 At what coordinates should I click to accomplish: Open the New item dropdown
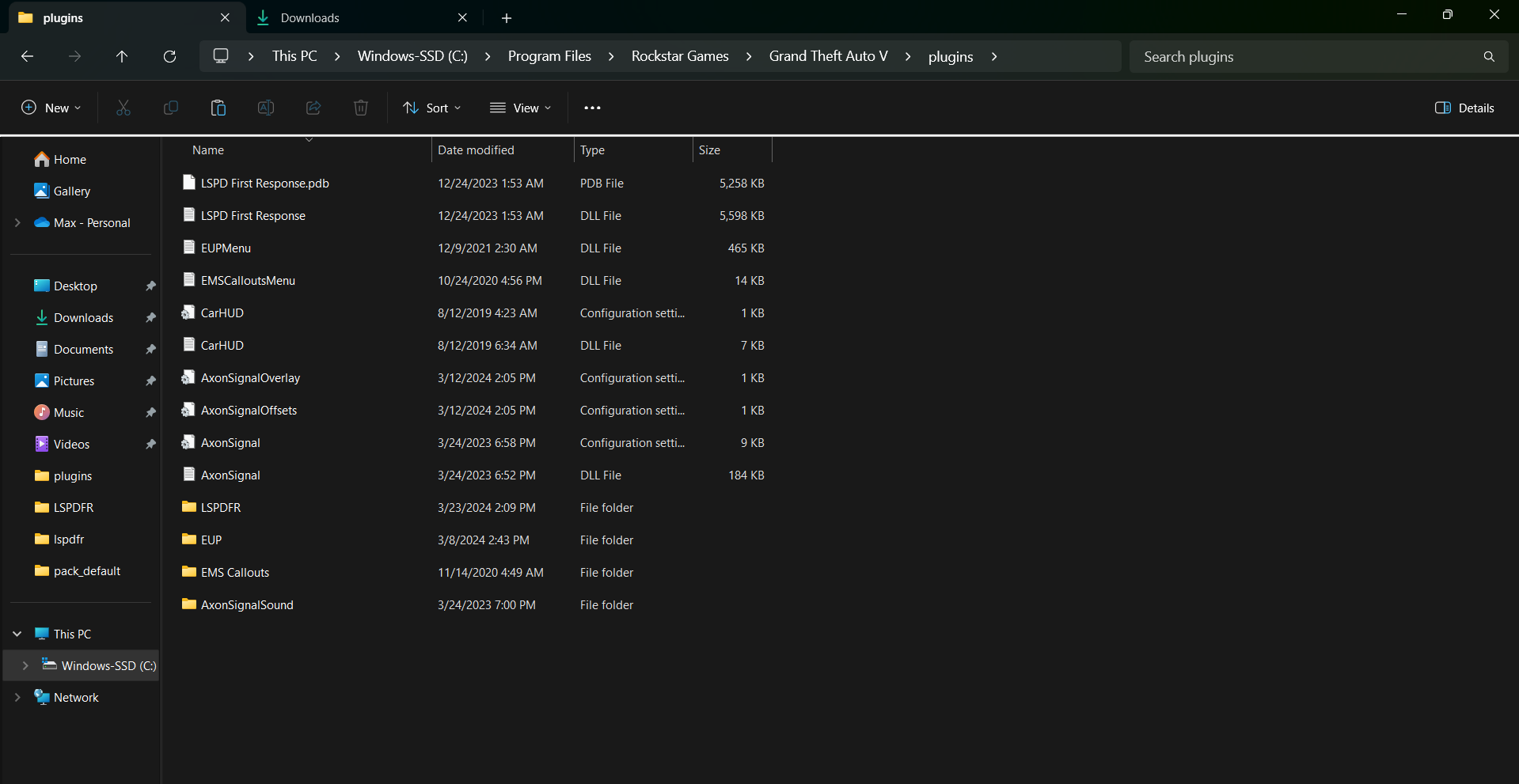(x=51, y=108)
